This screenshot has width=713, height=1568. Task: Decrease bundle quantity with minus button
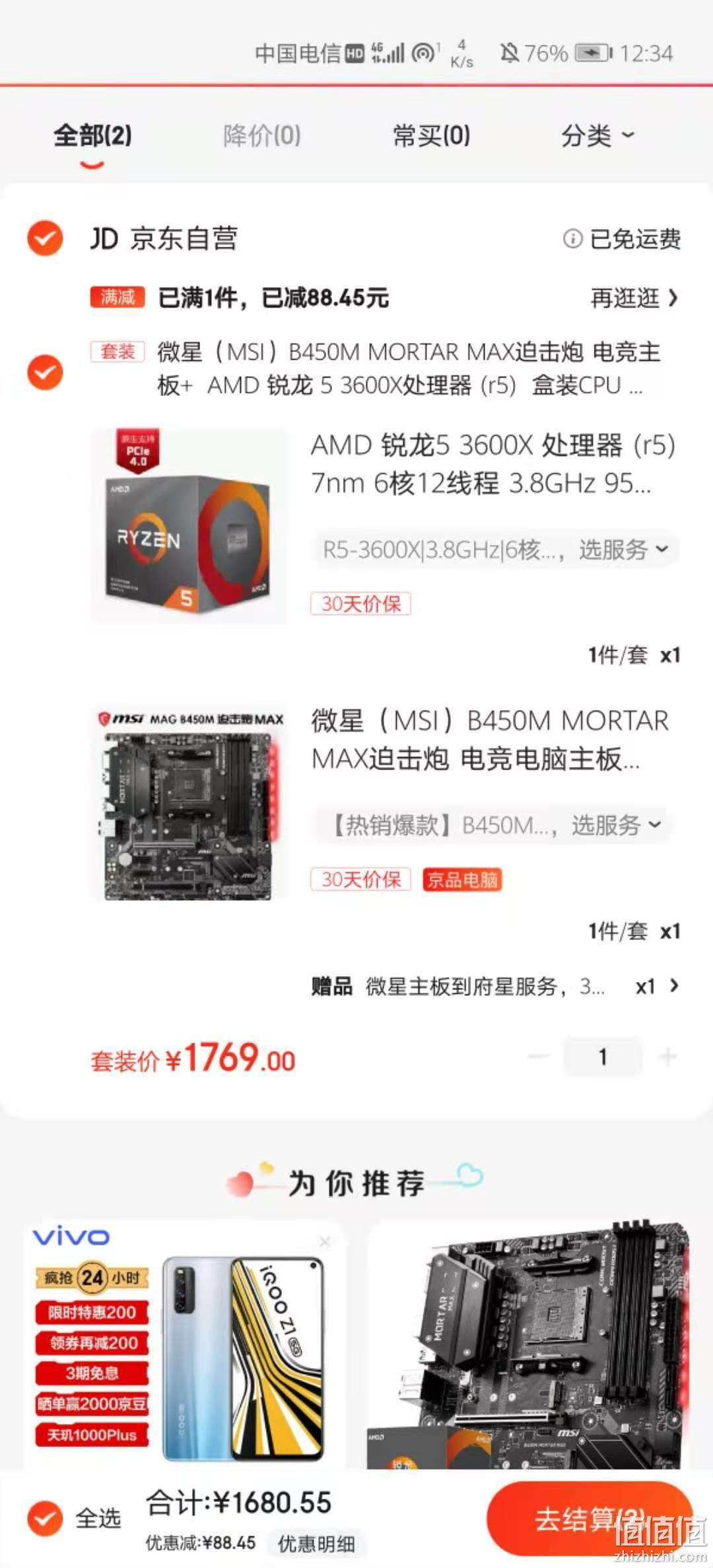[539, 1057]
